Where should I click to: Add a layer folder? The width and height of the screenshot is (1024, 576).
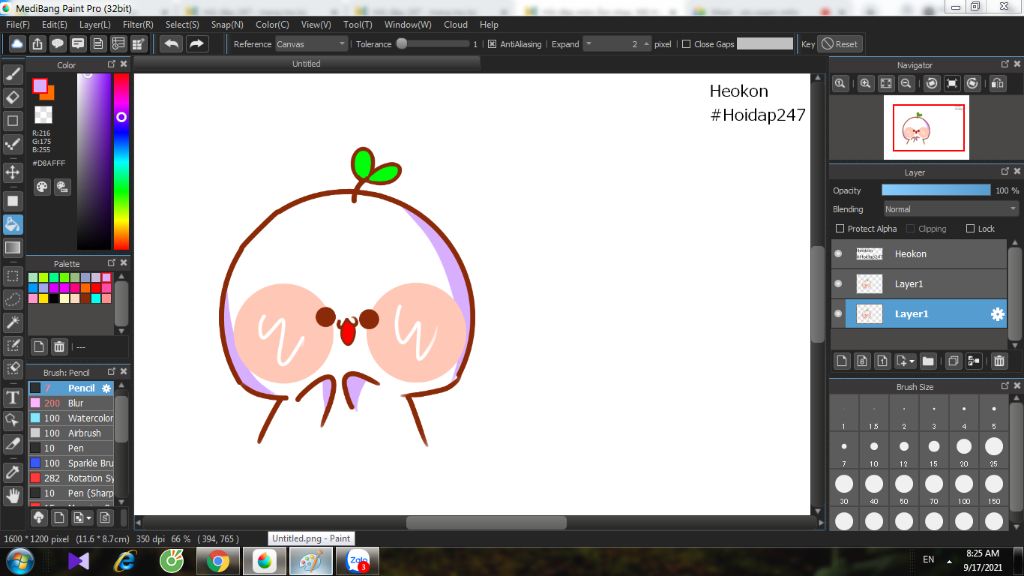928,361
